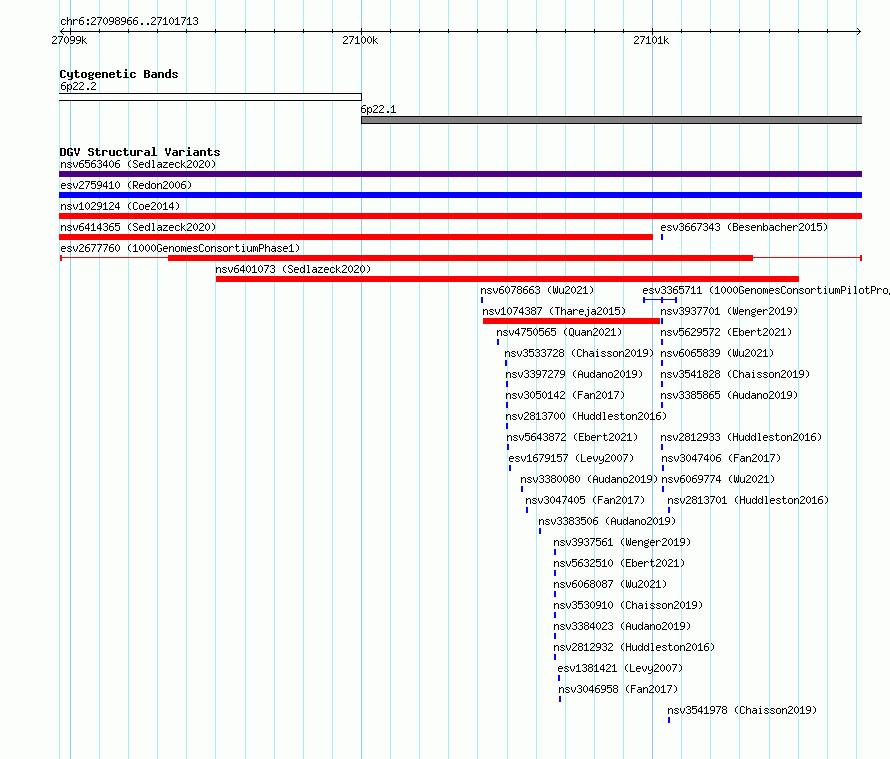
Task: Click nsv3530910 (Chaisson2019) label
Action: click(x=628, y=605)
